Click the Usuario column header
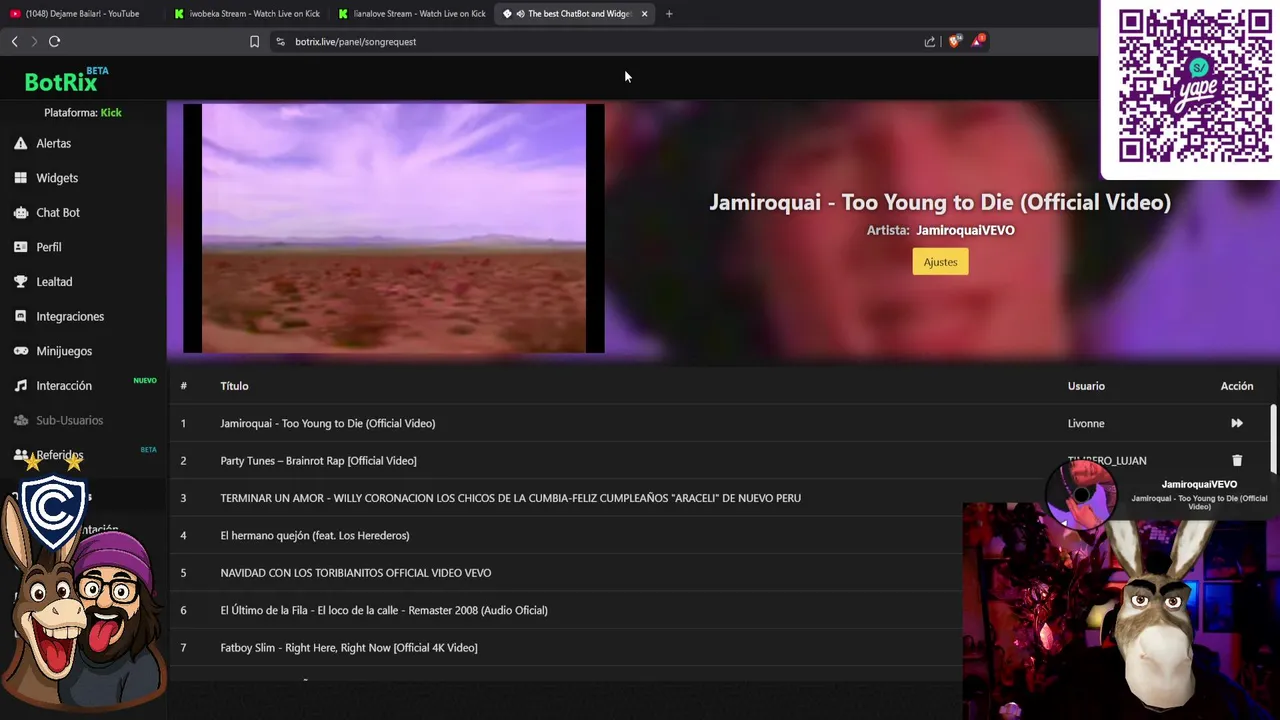This screenshot has height=720, width=1280. [x=1086, y=386]
